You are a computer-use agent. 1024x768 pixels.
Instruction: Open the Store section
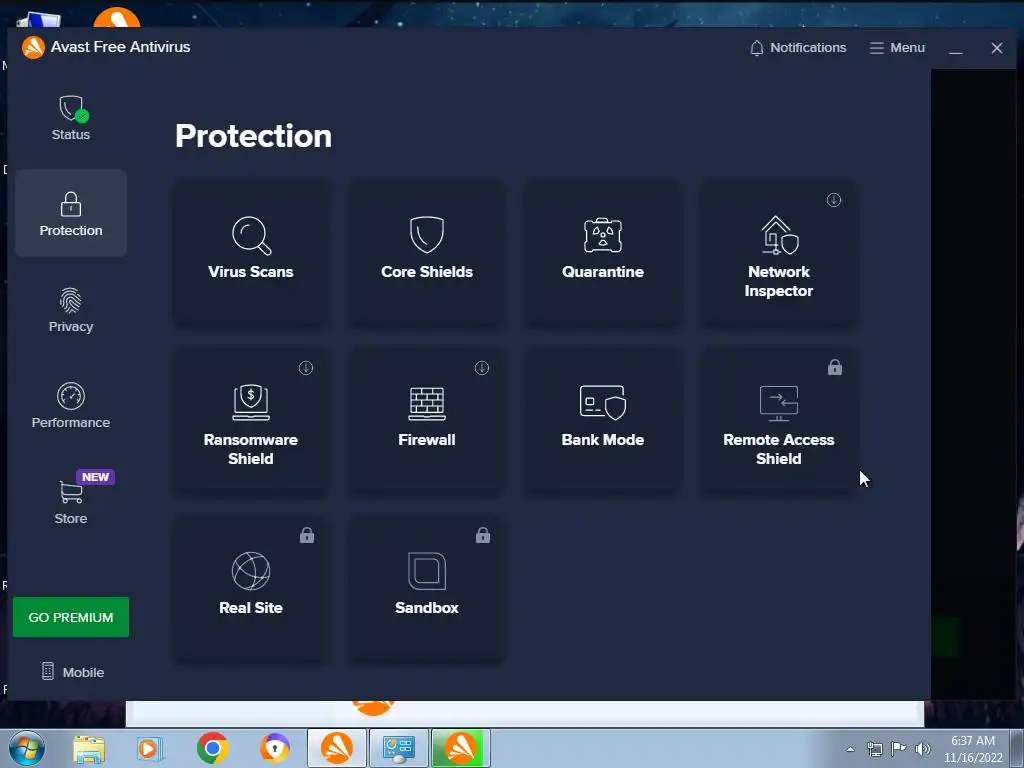tap(71, 502)
